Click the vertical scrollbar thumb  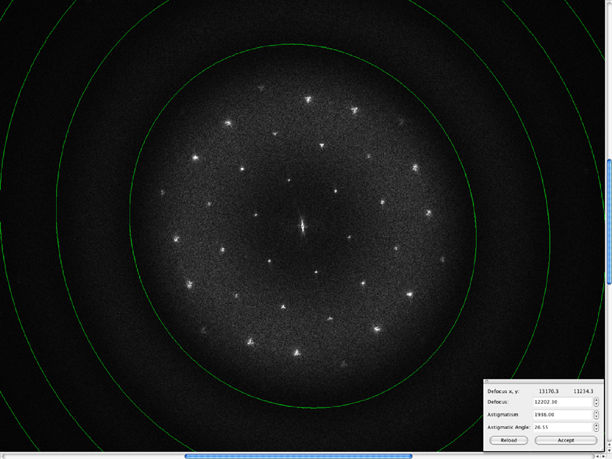(x=609, y=222)
